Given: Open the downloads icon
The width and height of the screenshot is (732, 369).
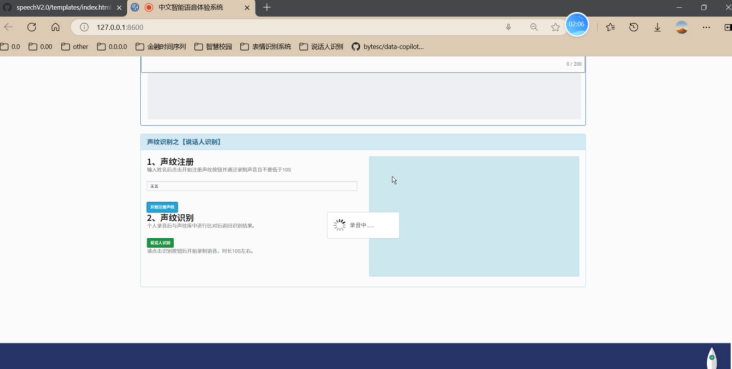Looking at the screenshot, I should click(x=657, y=27).
